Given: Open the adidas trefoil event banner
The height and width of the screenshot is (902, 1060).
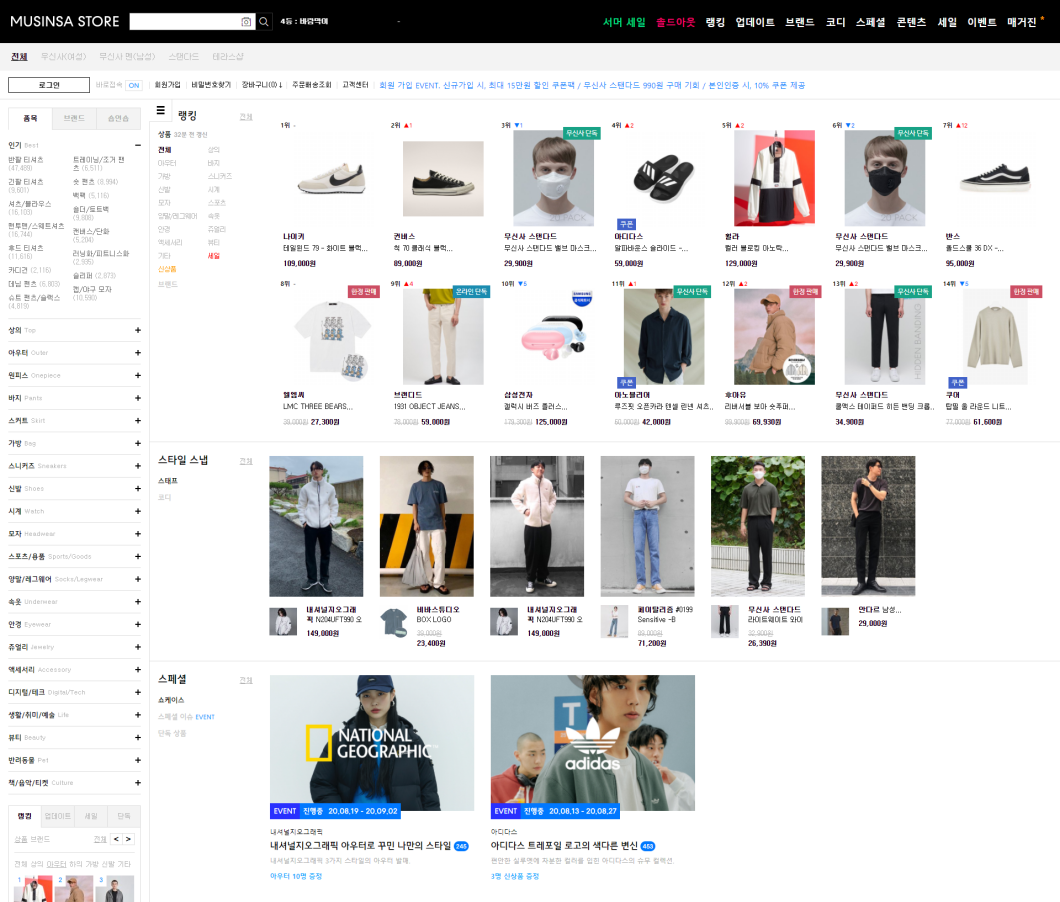Looking at the screenshot, I should click(593, 743).
